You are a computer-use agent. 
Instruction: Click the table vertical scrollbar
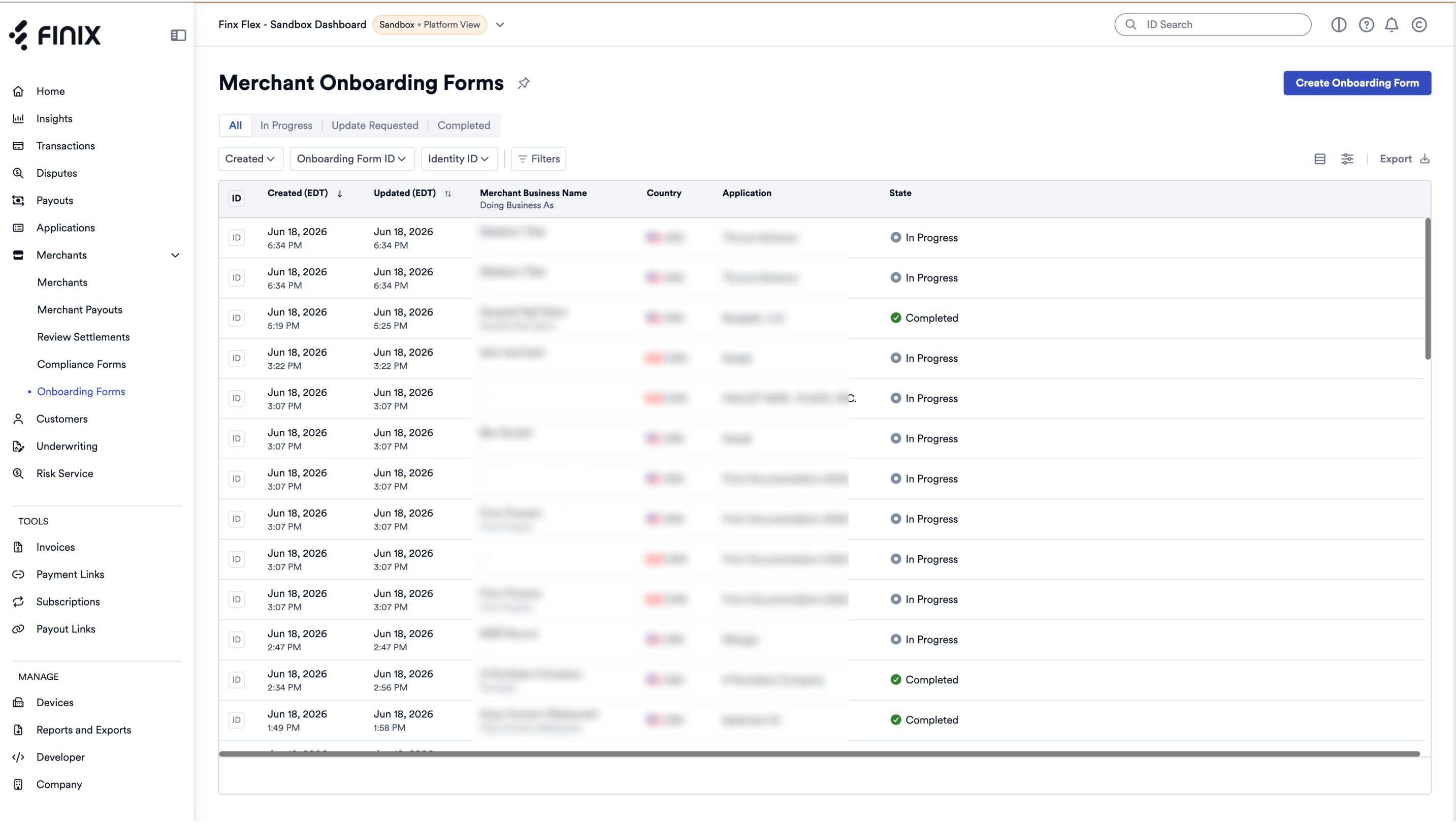tap(1428, 289)
